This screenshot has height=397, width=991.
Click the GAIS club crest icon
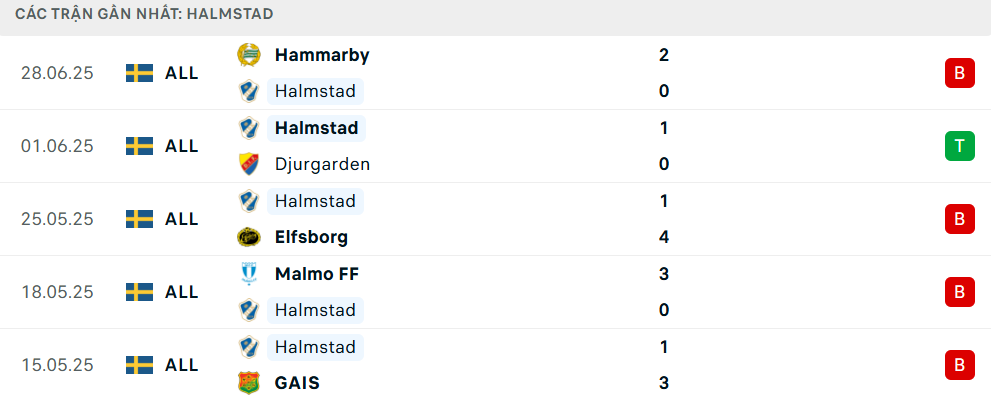click(248, 383)
